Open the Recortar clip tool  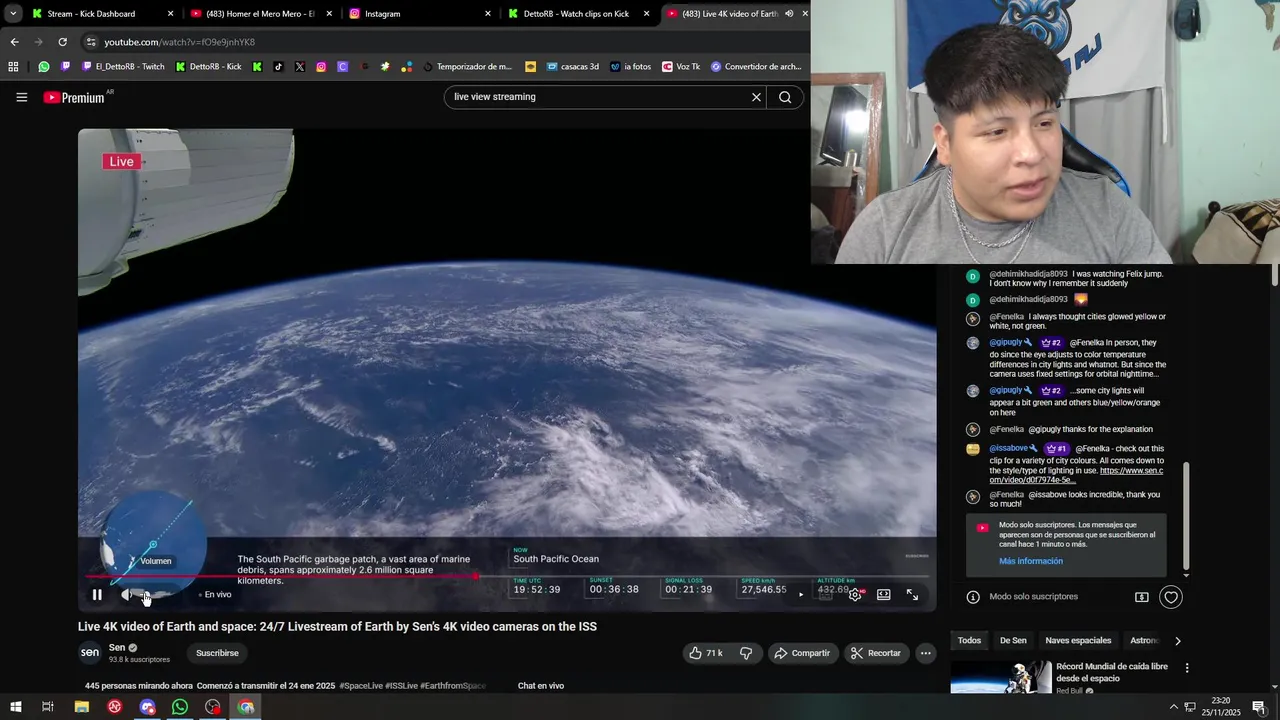click(x=876, y=653)
